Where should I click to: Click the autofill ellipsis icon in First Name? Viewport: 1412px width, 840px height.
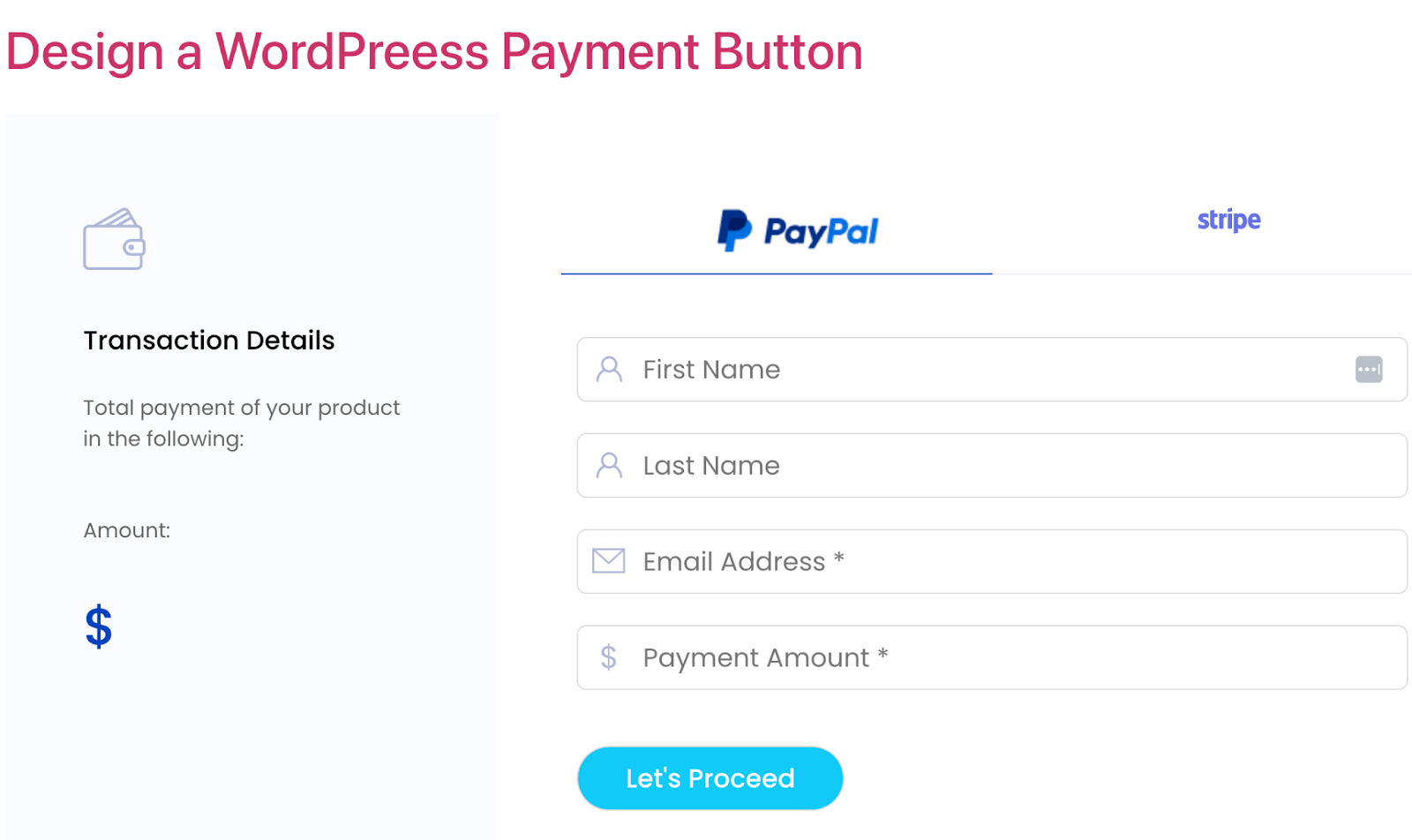pyautogui.click(x=1370, y=370)
